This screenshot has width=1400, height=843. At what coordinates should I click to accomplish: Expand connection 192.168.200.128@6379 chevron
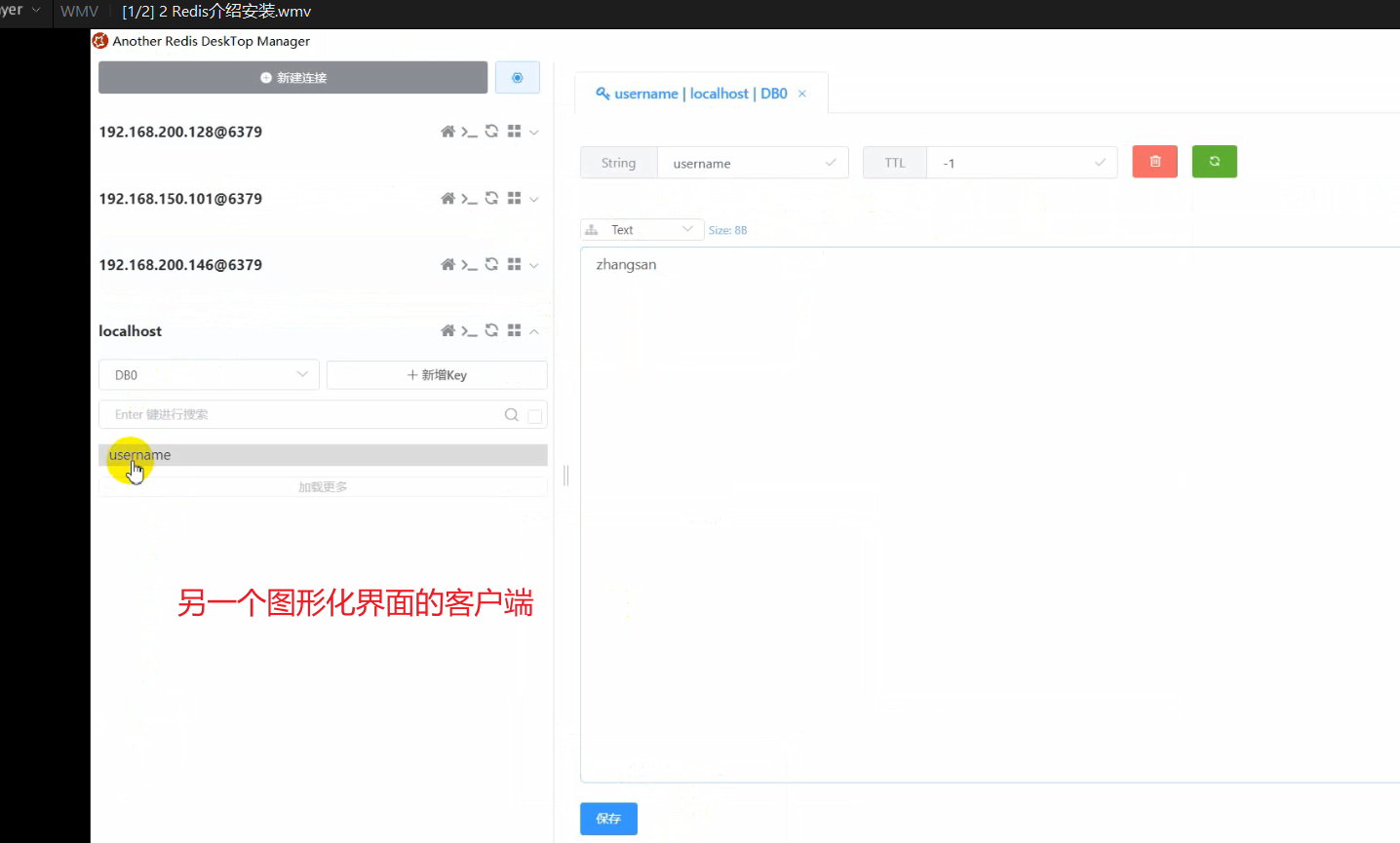point(534,133)
